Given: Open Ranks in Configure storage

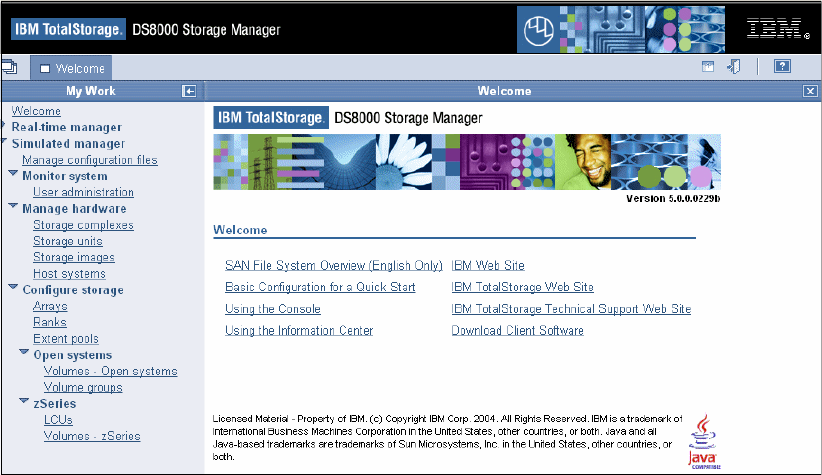Looking at the screenshot, I should [x=50, y=322].
